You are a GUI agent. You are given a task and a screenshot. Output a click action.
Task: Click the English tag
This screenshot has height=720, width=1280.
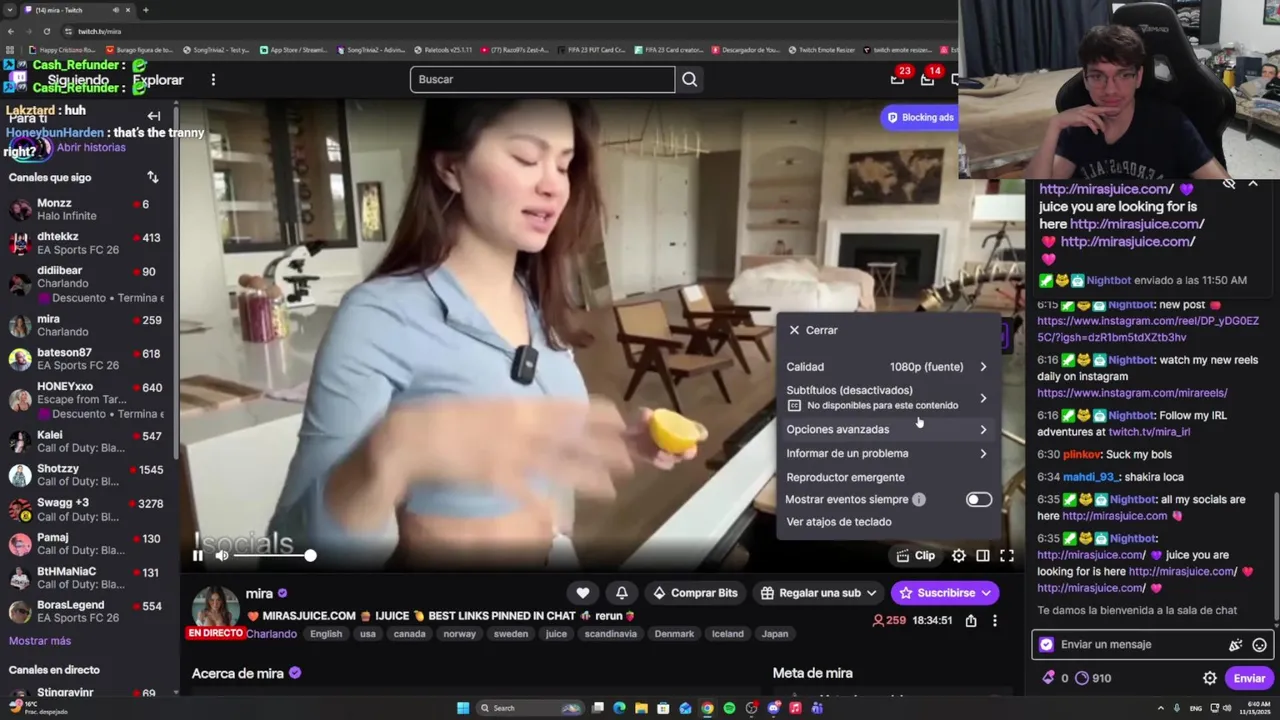coord(326,634)
